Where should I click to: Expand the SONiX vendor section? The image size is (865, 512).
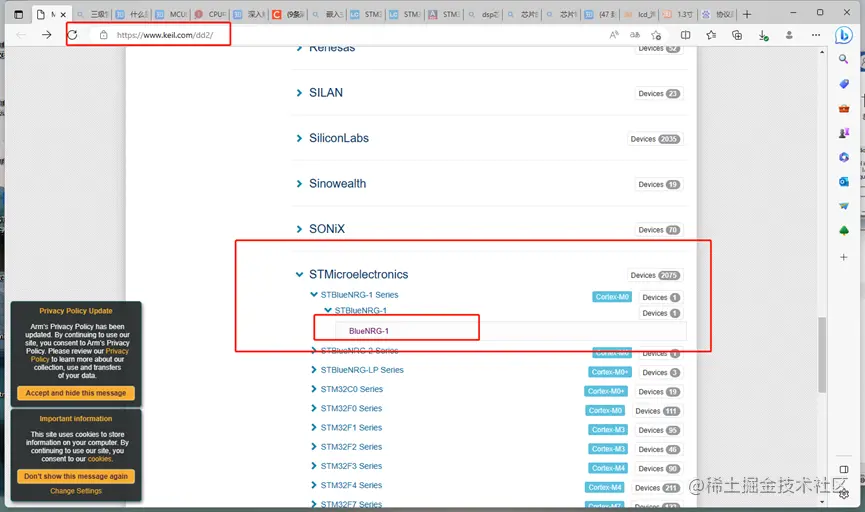coord(299,229)
